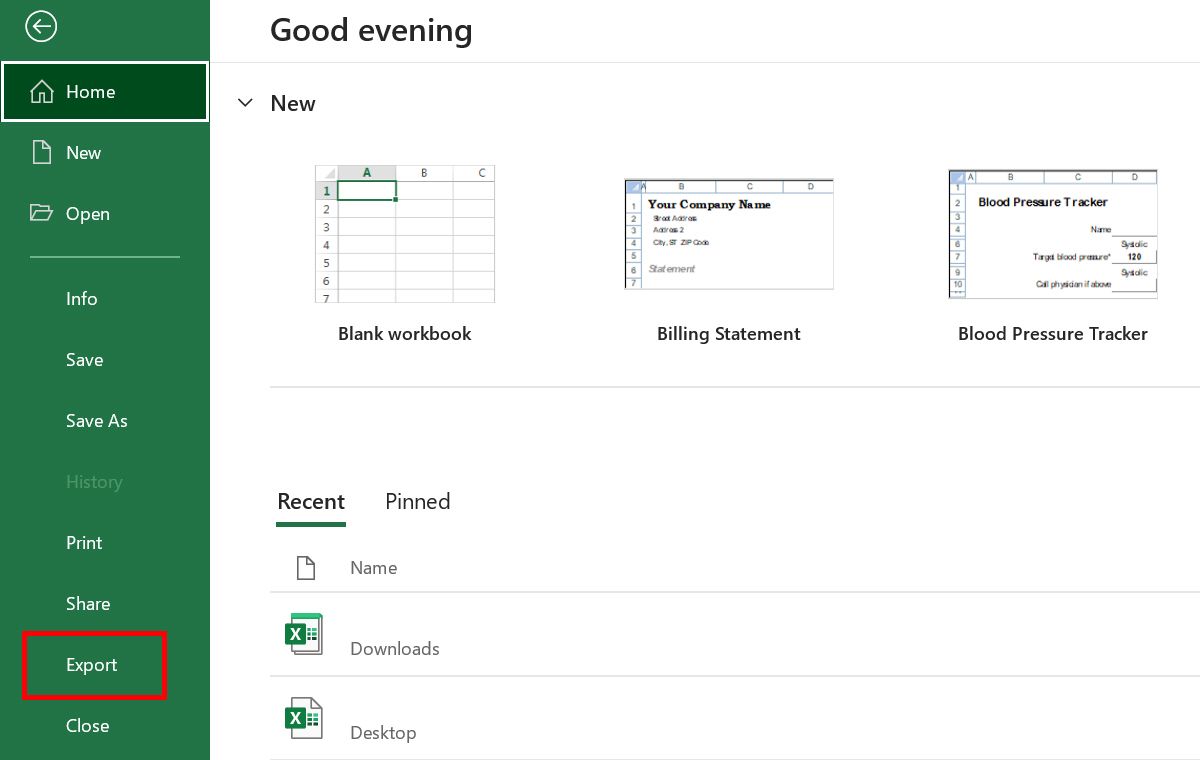Open the Blood Pressure Tracker template preview
Screen dimensions: 1200x760
tap(1052, 233)
